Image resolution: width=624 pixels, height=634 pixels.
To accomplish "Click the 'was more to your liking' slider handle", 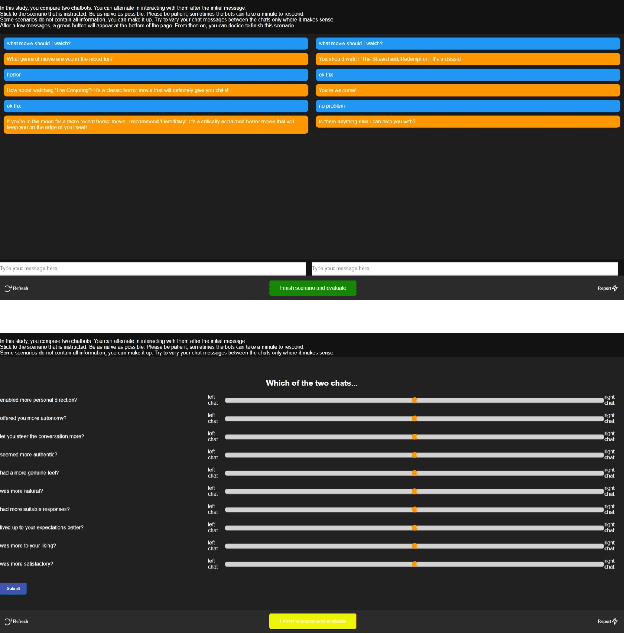I will pyautogui.click(x=414, y=546).
